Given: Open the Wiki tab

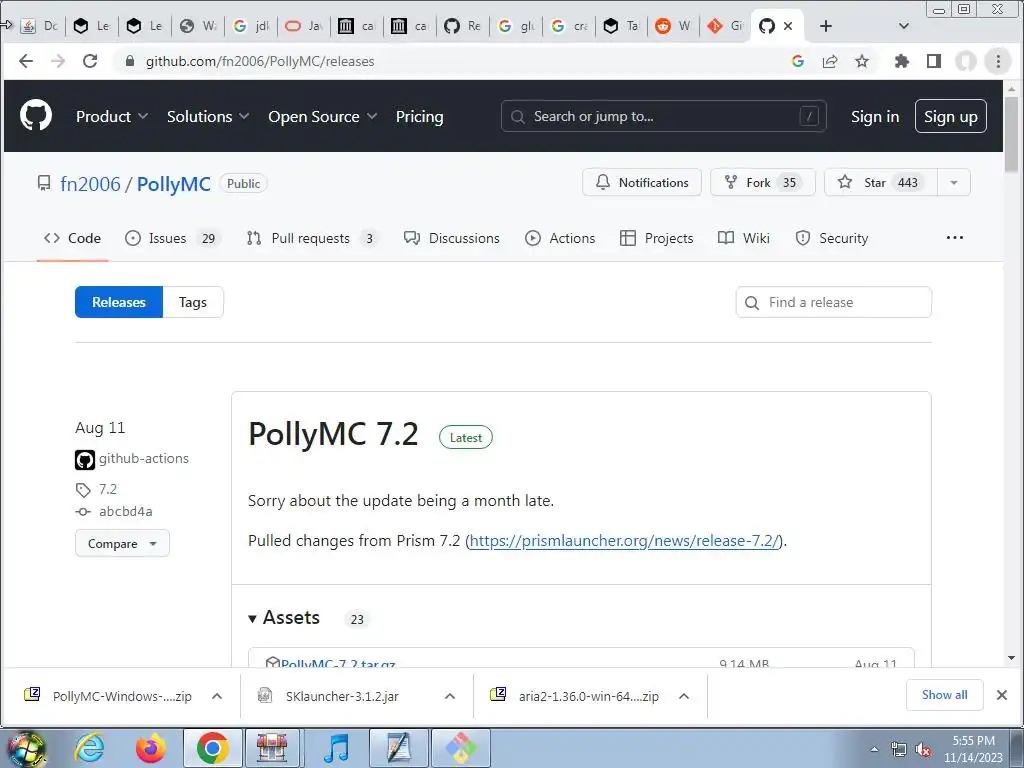Looking at the screenshot, I should point(744,238).
